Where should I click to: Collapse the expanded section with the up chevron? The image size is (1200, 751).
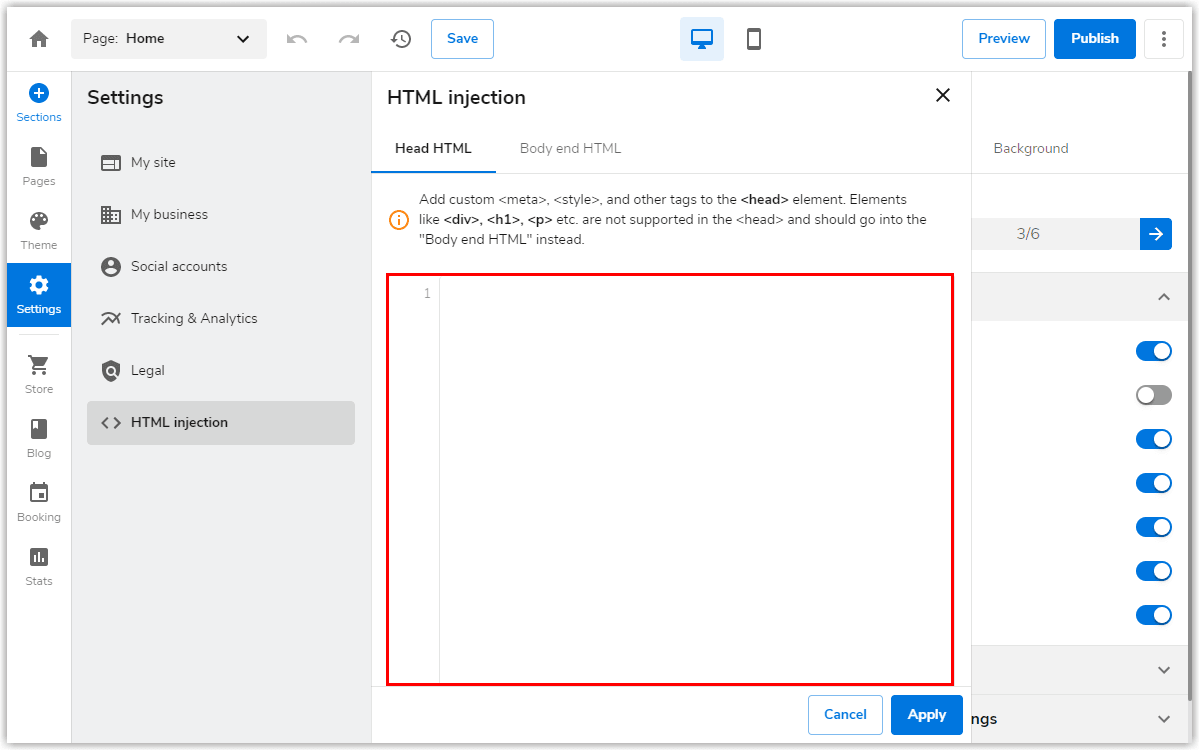[x=1164, y=297]
